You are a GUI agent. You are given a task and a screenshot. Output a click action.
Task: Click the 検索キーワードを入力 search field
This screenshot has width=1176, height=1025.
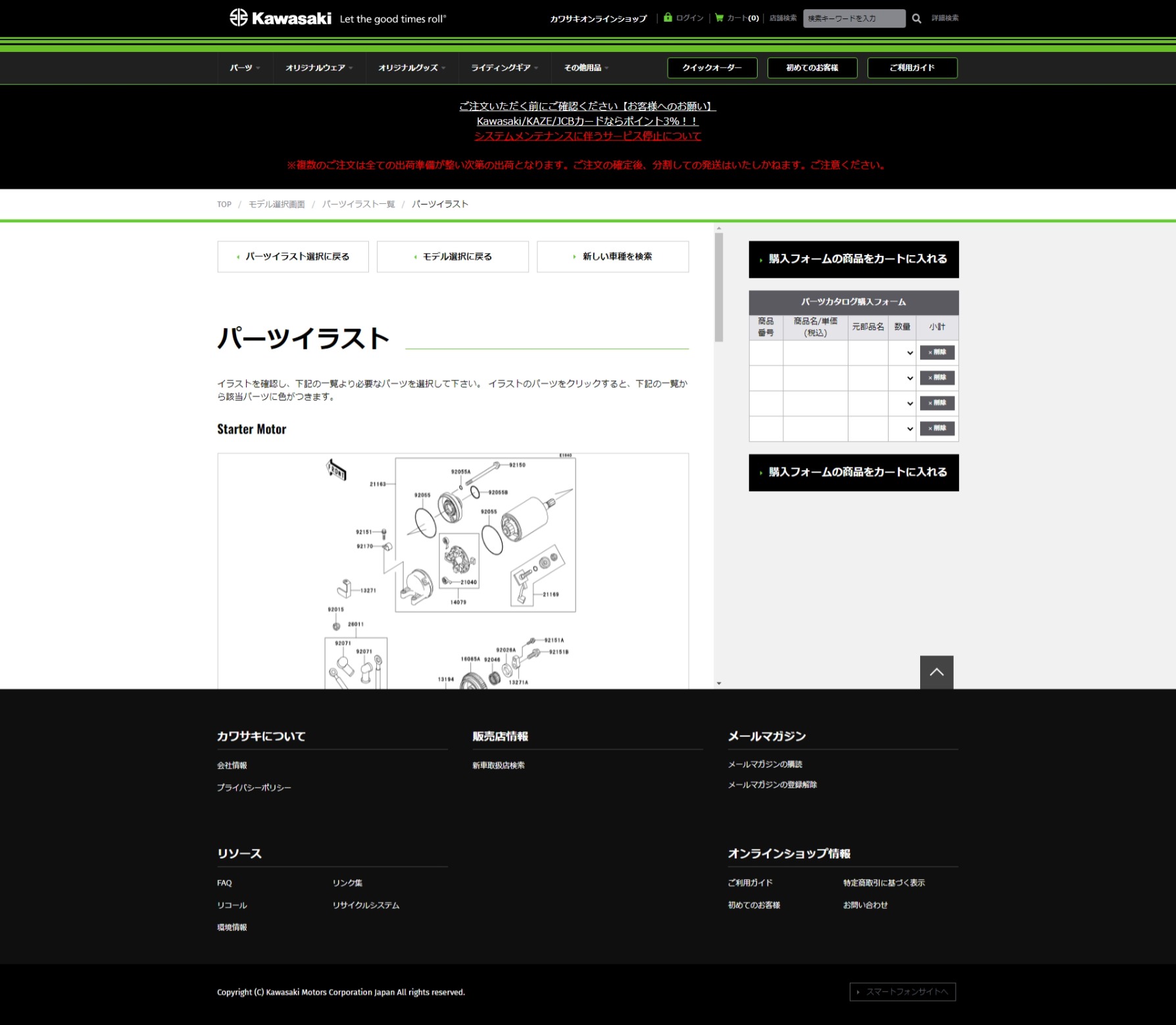click(854, 18)
